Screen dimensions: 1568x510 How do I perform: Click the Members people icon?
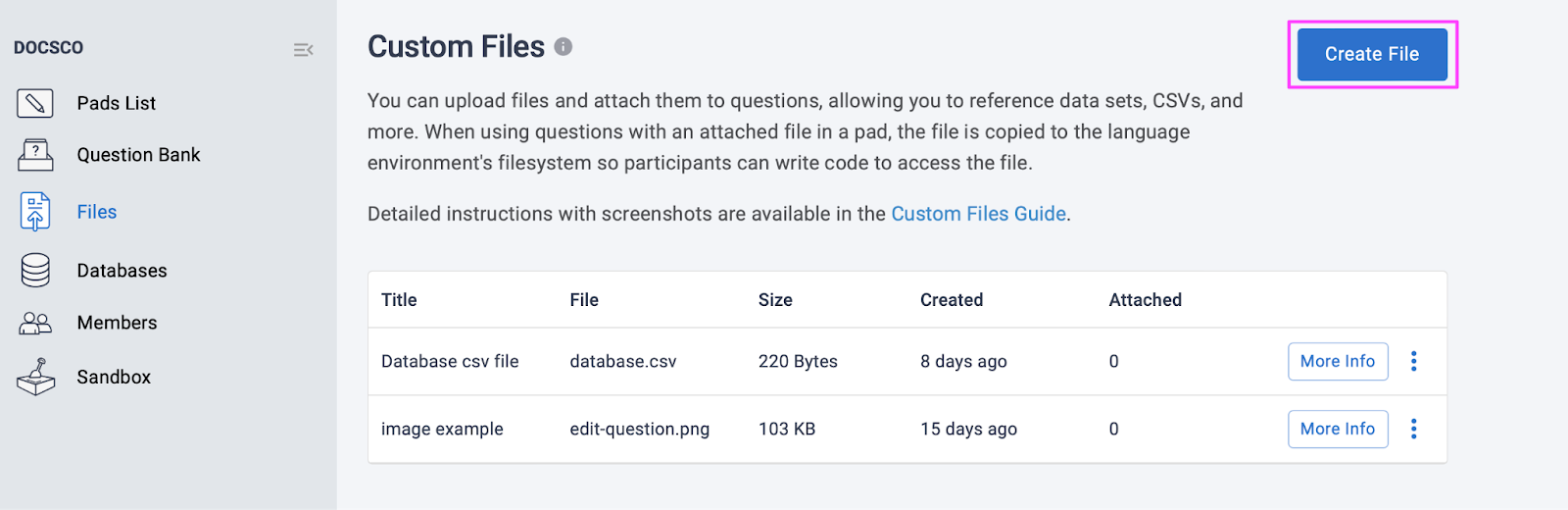click(x=35, y=323)
